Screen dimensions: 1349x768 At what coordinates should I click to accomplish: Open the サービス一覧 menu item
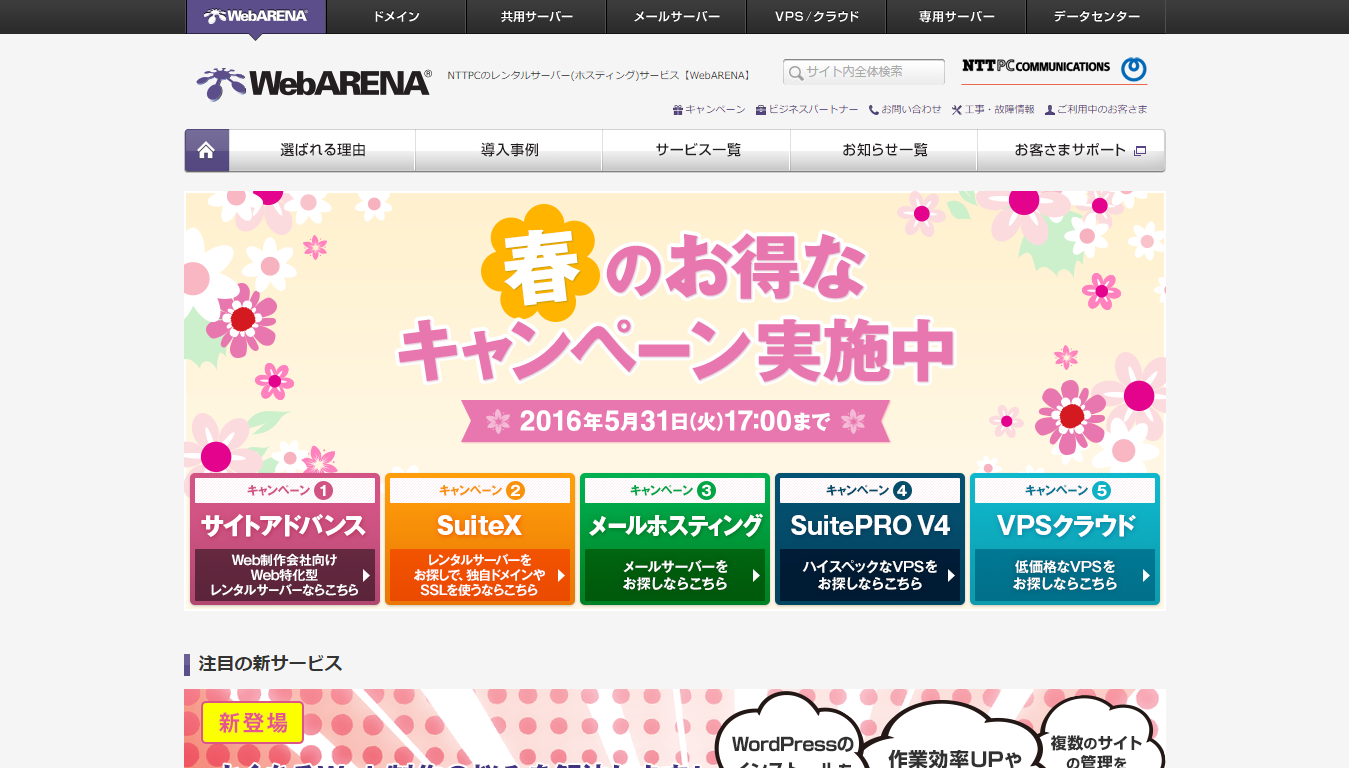pyautogui.click(x=697, y=150)
